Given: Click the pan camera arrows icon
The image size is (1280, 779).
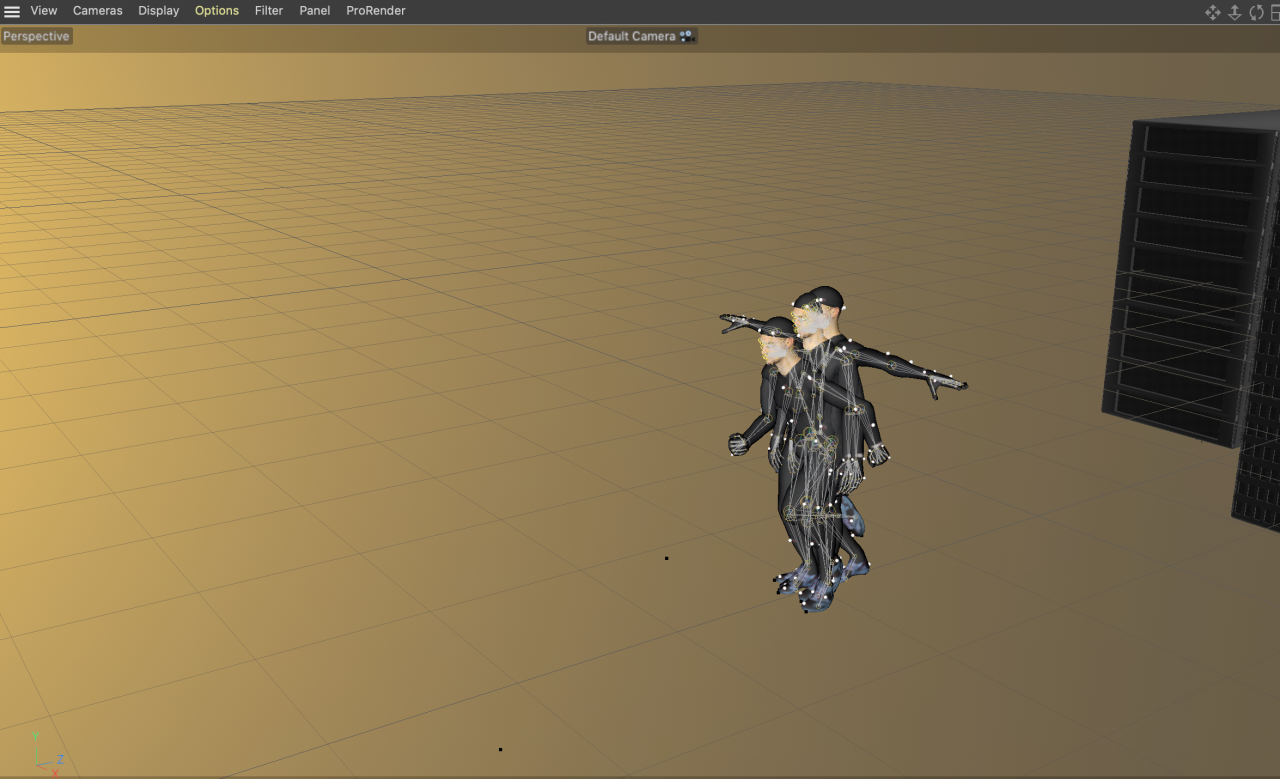Looking at the screenshot, I should click(x=1212, y=12).
